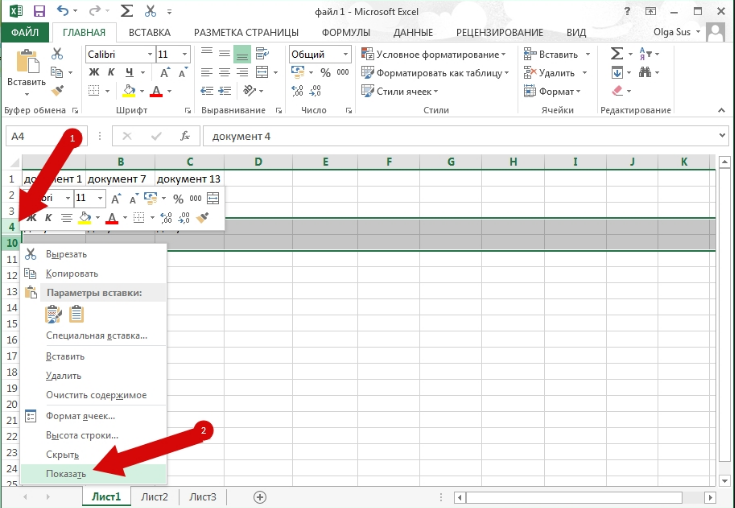Choose Вырезать in the context menu
Image resolution: width=735 pixels, height=508 pixels.
click(x=94, y=254)
